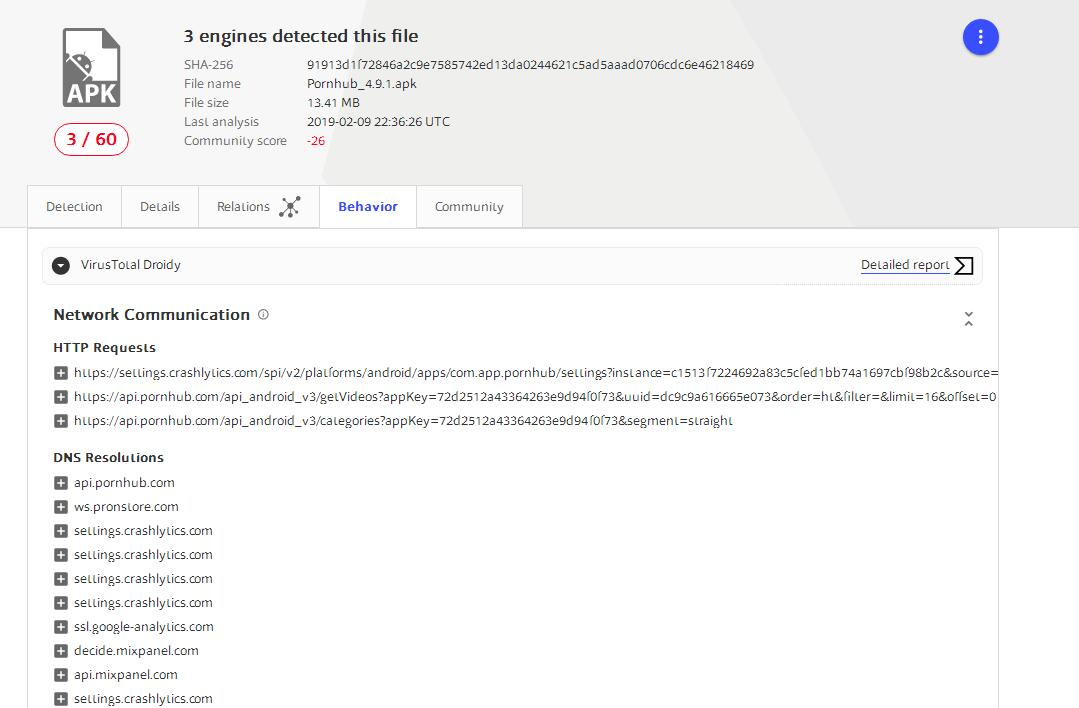Click the api.pornhub.com domain text

[125, 483]
